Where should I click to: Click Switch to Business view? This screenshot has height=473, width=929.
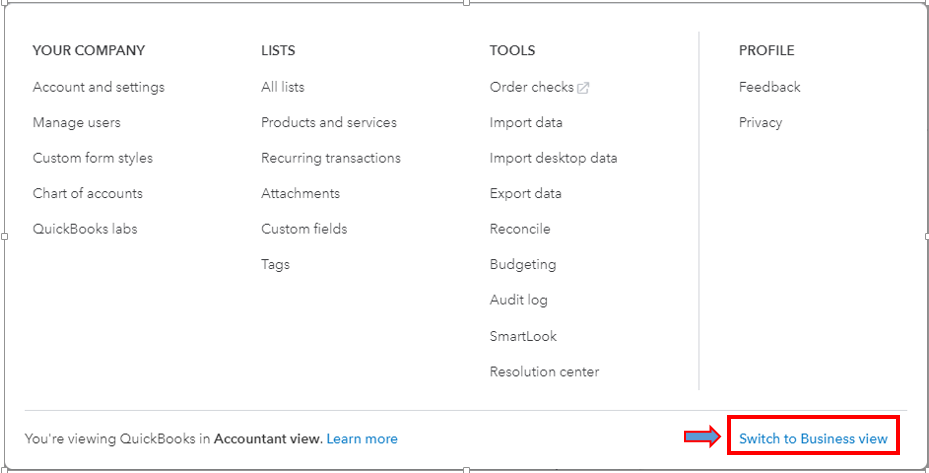click(x=813, y=439)
